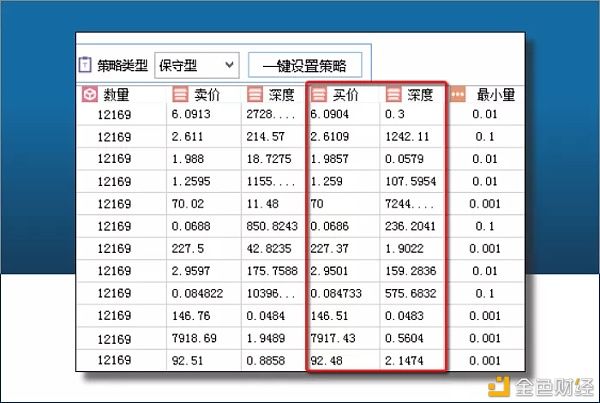Click the list icon in 卖价 header
This screenshot has width=600, height=403.
[180, 95]
